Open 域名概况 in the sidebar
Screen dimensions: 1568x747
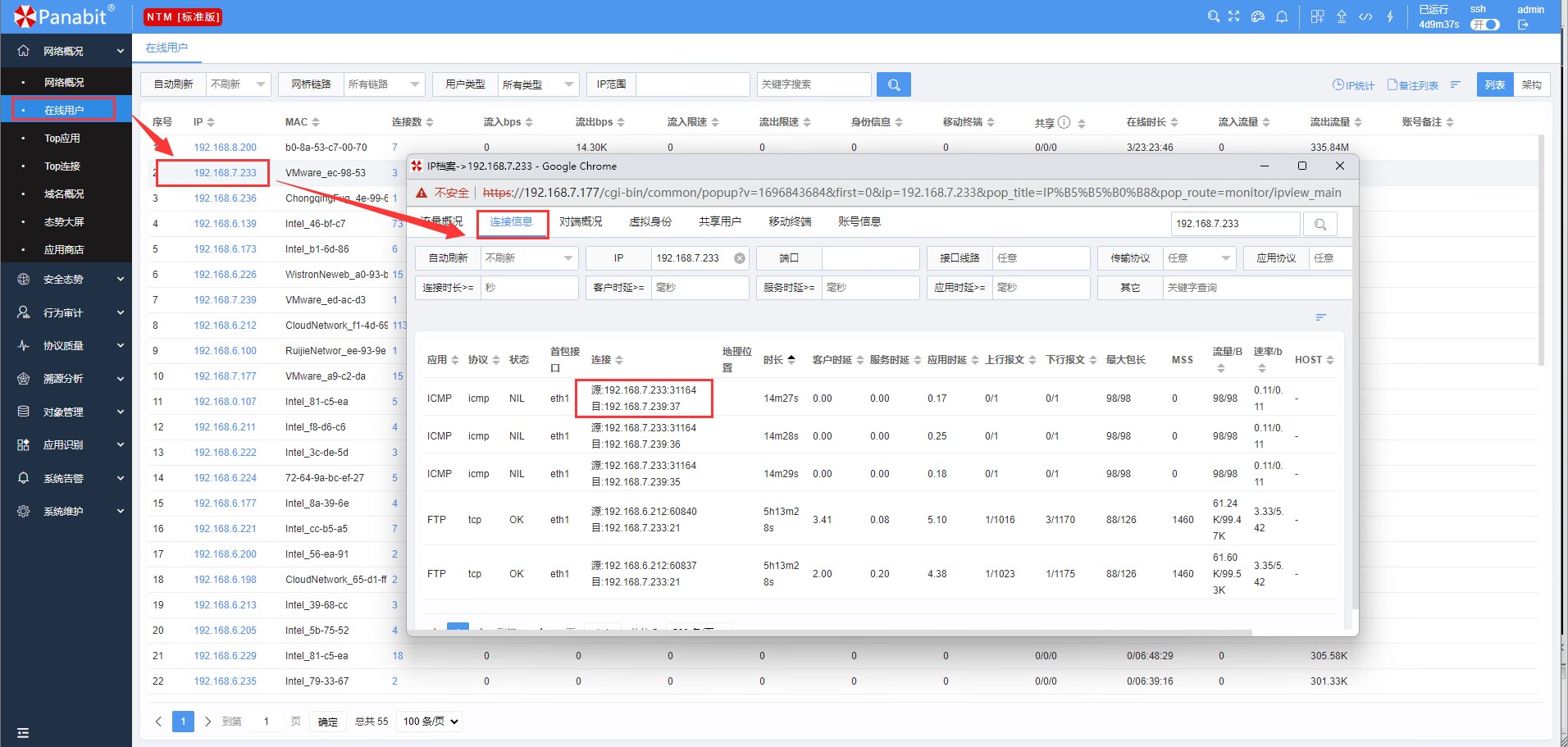(66, 194)
